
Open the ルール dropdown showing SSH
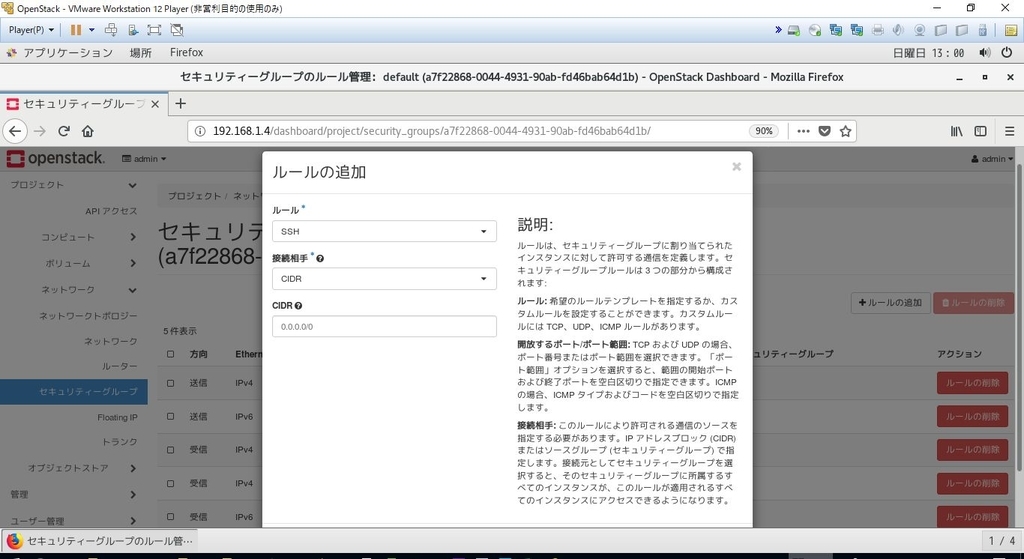(x=384, y=231)
